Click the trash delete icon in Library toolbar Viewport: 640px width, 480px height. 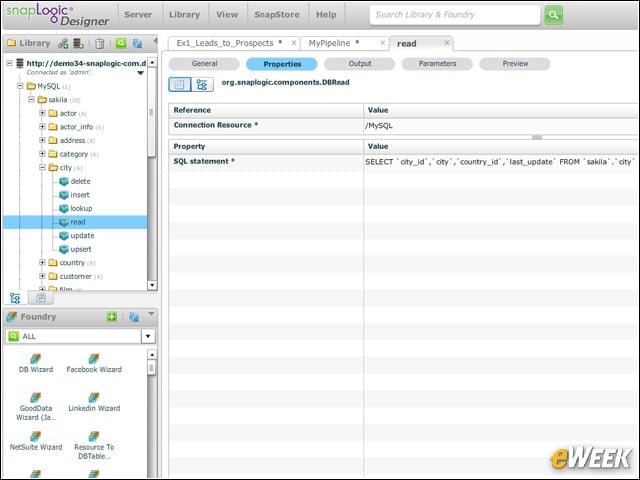coord(100,43)
